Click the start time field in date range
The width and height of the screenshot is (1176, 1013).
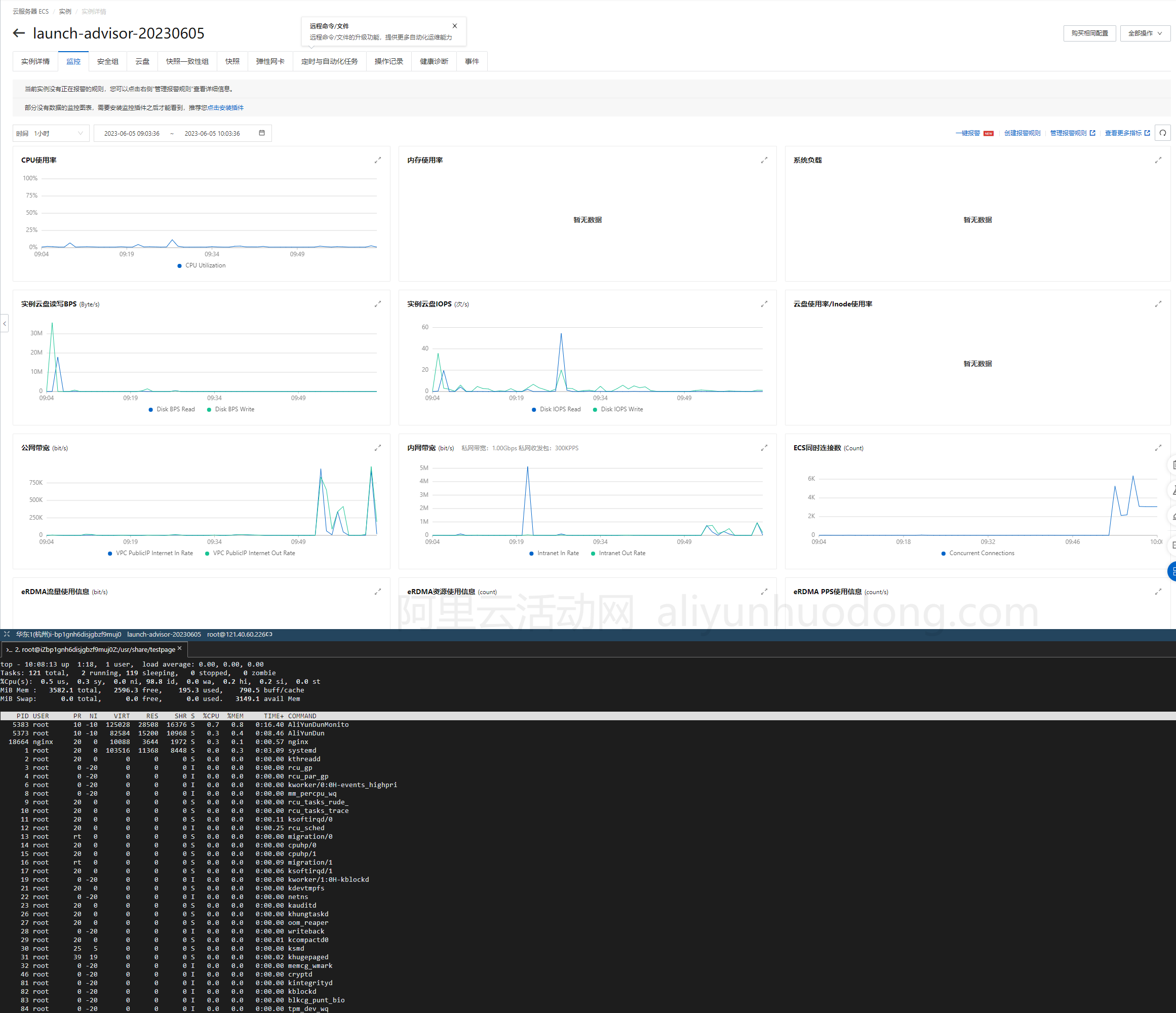pyautogui.click(x=132, y=133)
